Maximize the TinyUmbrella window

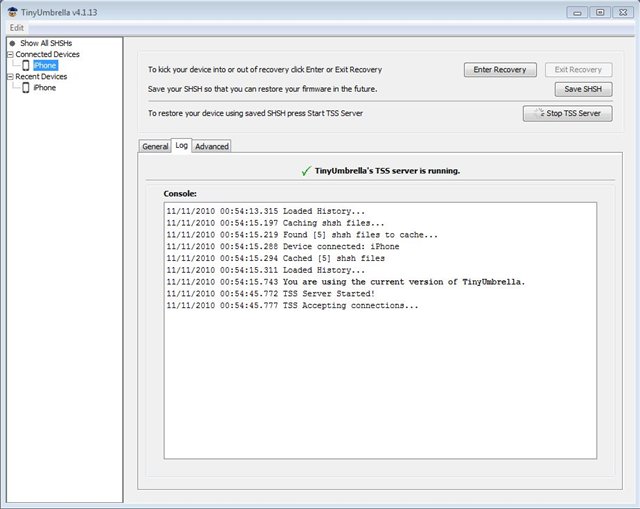click(x=600, y=12)
